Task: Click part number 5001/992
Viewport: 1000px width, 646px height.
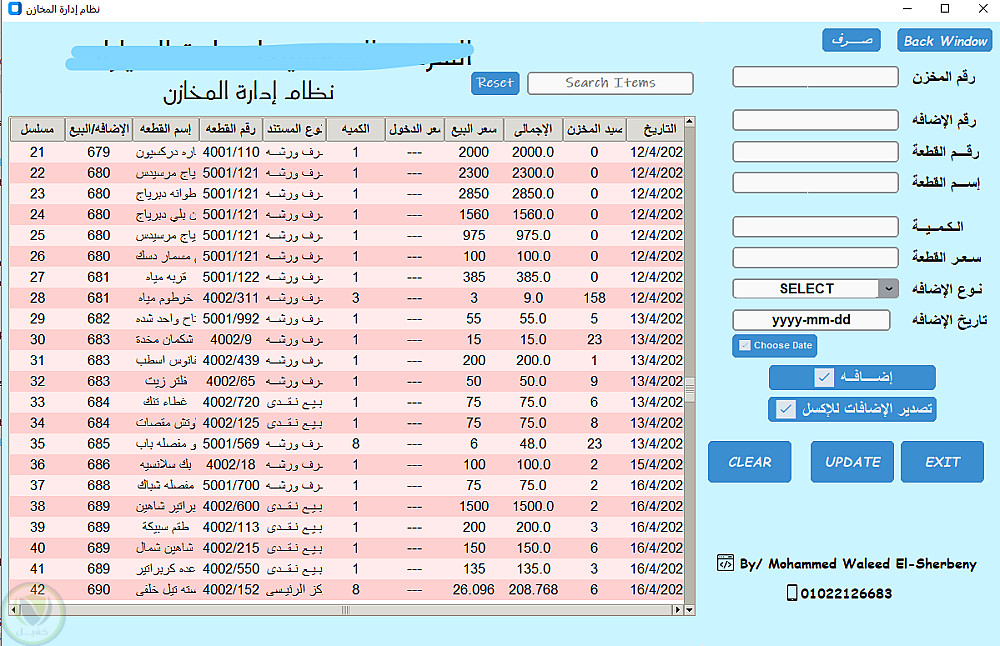Action: (x=231, y=319)
